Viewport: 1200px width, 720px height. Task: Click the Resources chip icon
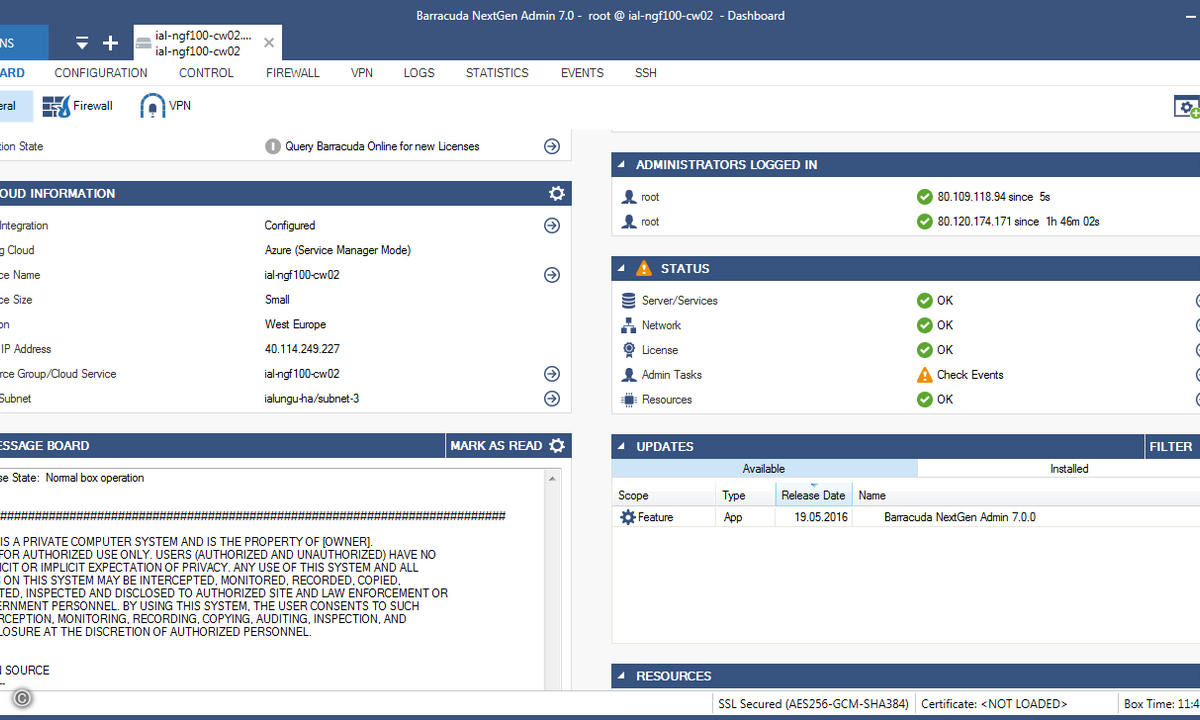tap(629, 400)
